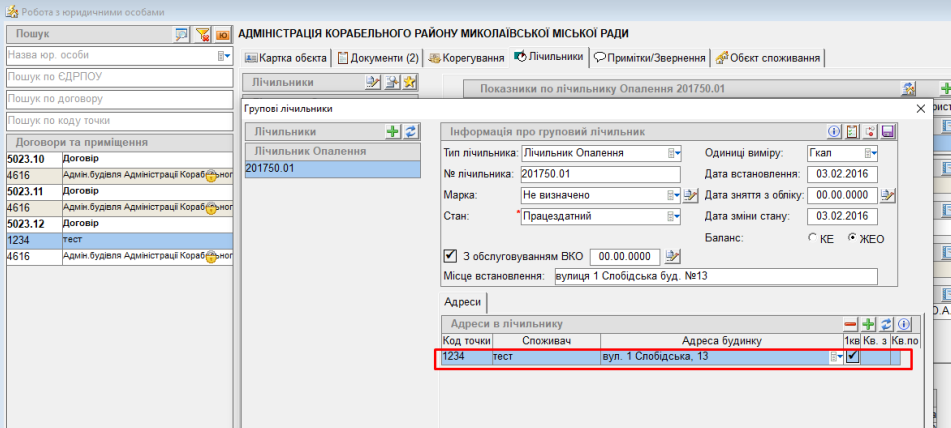This screenshot has height=428, width=951.
Task: Click the Місце встановлення input field
Action: click(x=715, y=277)
